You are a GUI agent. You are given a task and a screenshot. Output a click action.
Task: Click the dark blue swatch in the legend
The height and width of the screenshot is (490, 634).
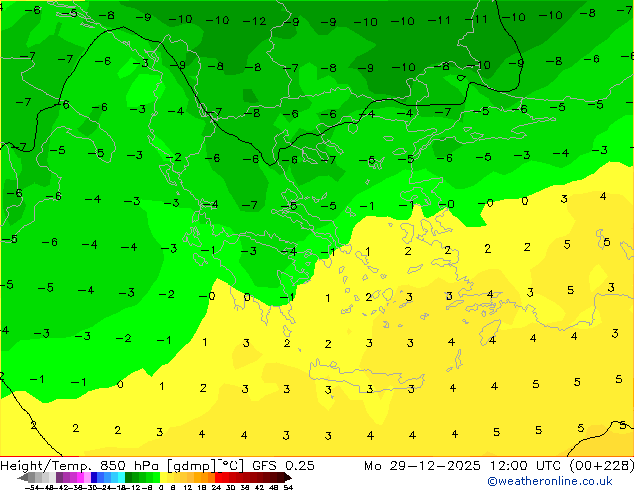pos(94,477)
